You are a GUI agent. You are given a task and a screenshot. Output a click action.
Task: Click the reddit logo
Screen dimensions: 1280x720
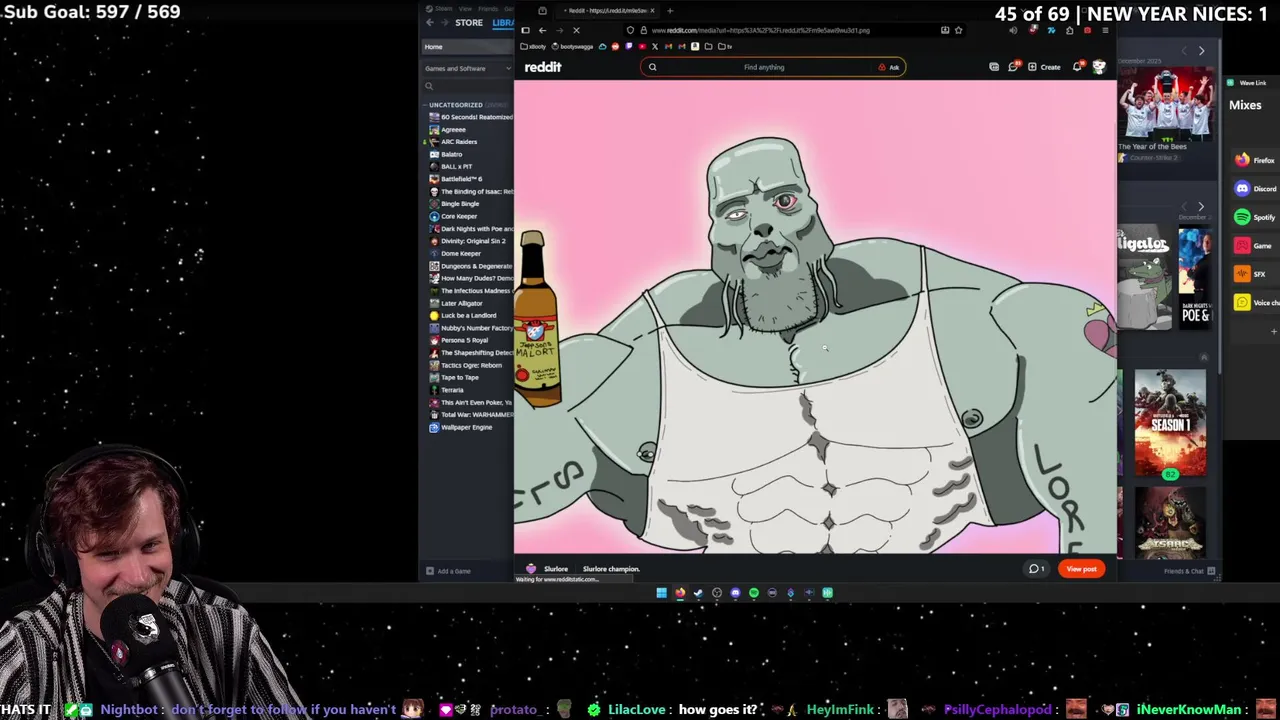(x=543, y=67)
